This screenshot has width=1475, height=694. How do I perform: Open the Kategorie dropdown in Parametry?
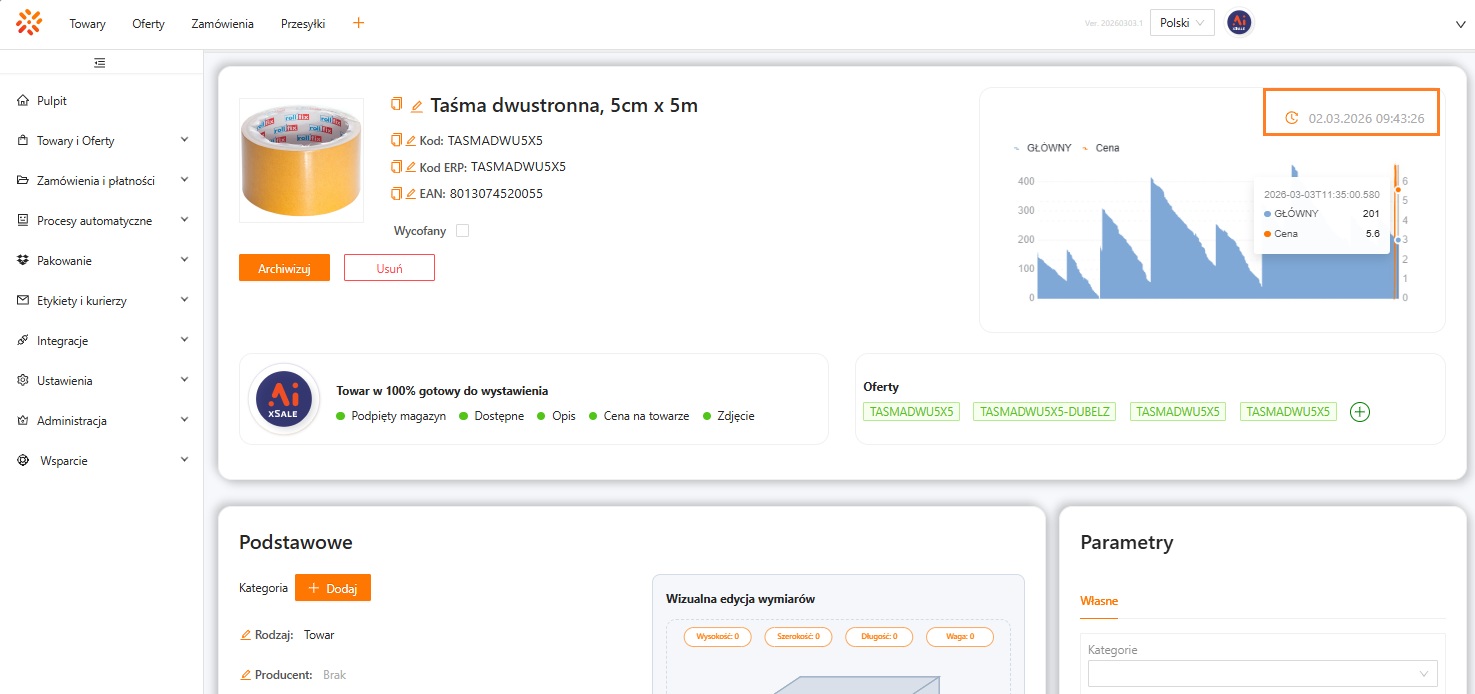click(1262, 674)
